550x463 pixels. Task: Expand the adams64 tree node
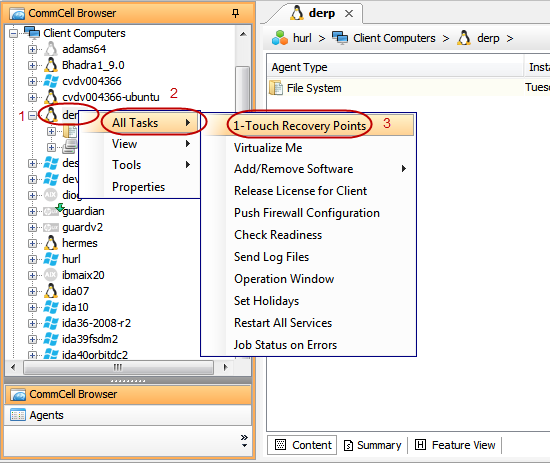click(32, 49)
